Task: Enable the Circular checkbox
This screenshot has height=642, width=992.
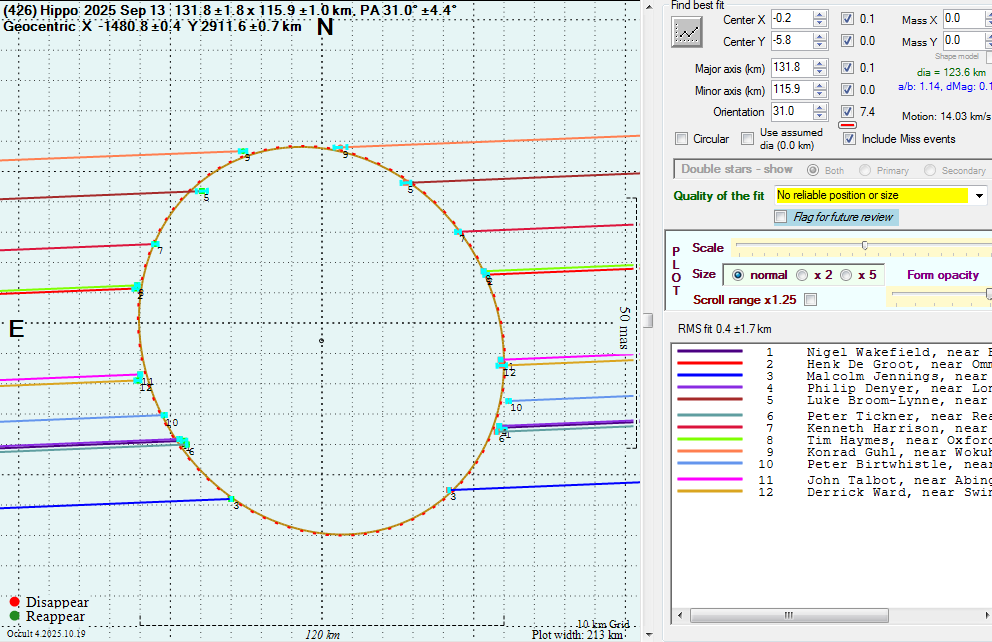Action: tap(682, 139)
